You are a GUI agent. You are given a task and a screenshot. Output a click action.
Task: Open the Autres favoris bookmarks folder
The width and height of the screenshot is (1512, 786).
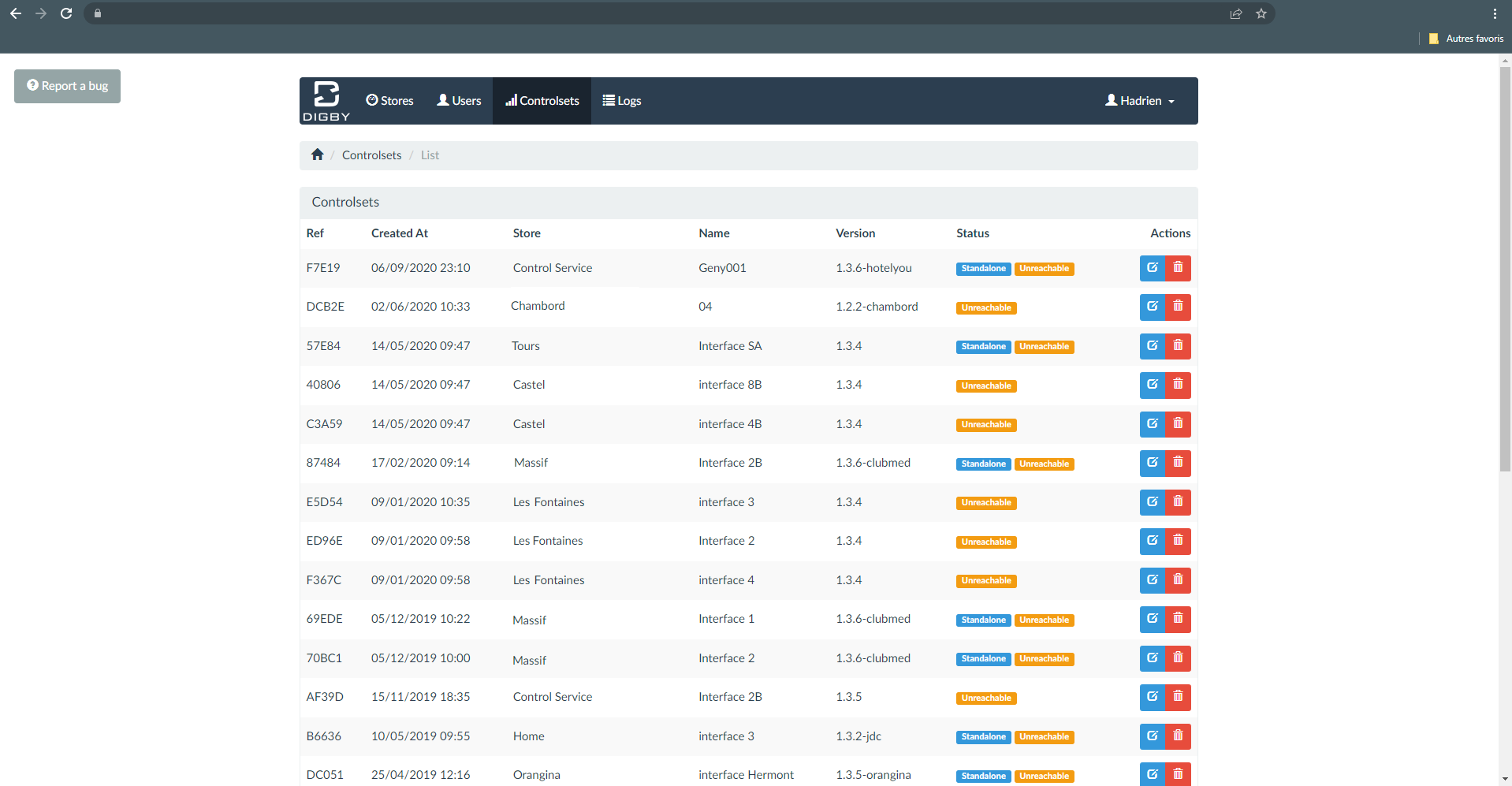click(x=1466, y=39)
